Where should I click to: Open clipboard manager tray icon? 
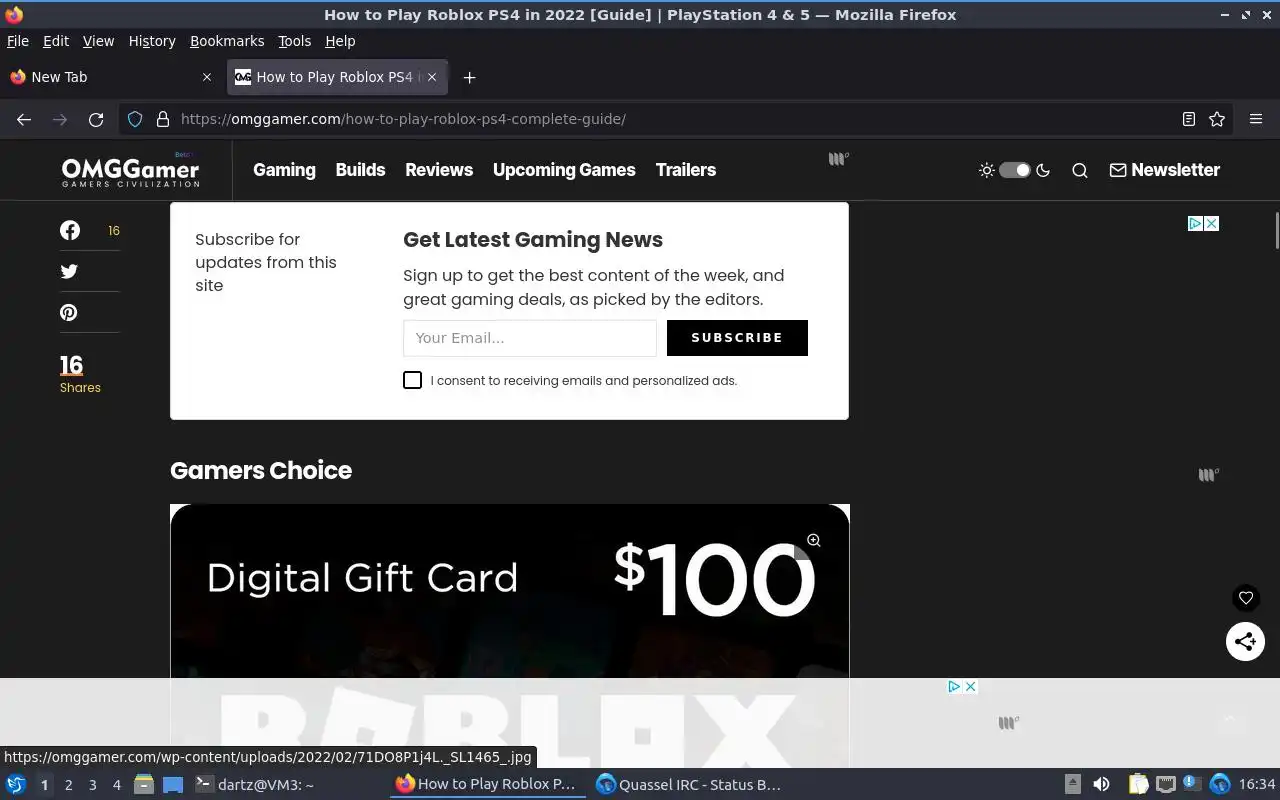pos(1139,784)
